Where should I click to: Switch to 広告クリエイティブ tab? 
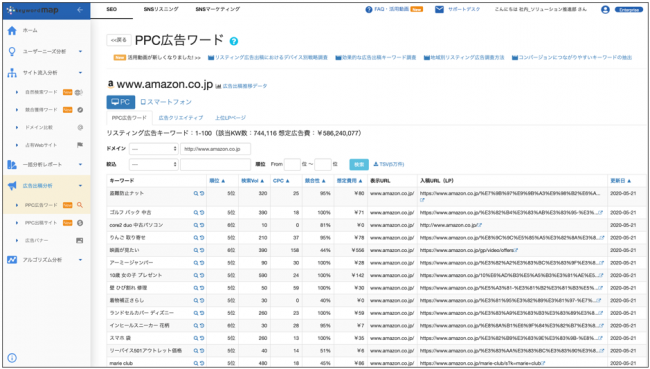click(x=181, y=118)
